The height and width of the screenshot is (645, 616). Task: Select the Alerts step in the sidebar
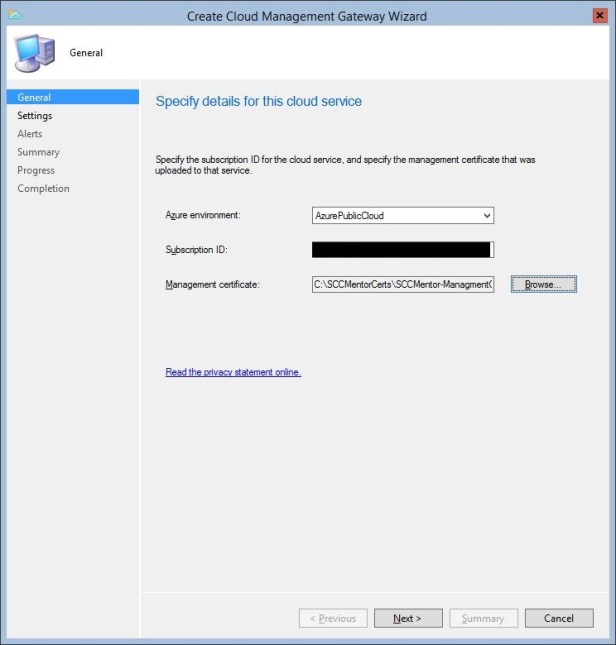pos(30,134)
